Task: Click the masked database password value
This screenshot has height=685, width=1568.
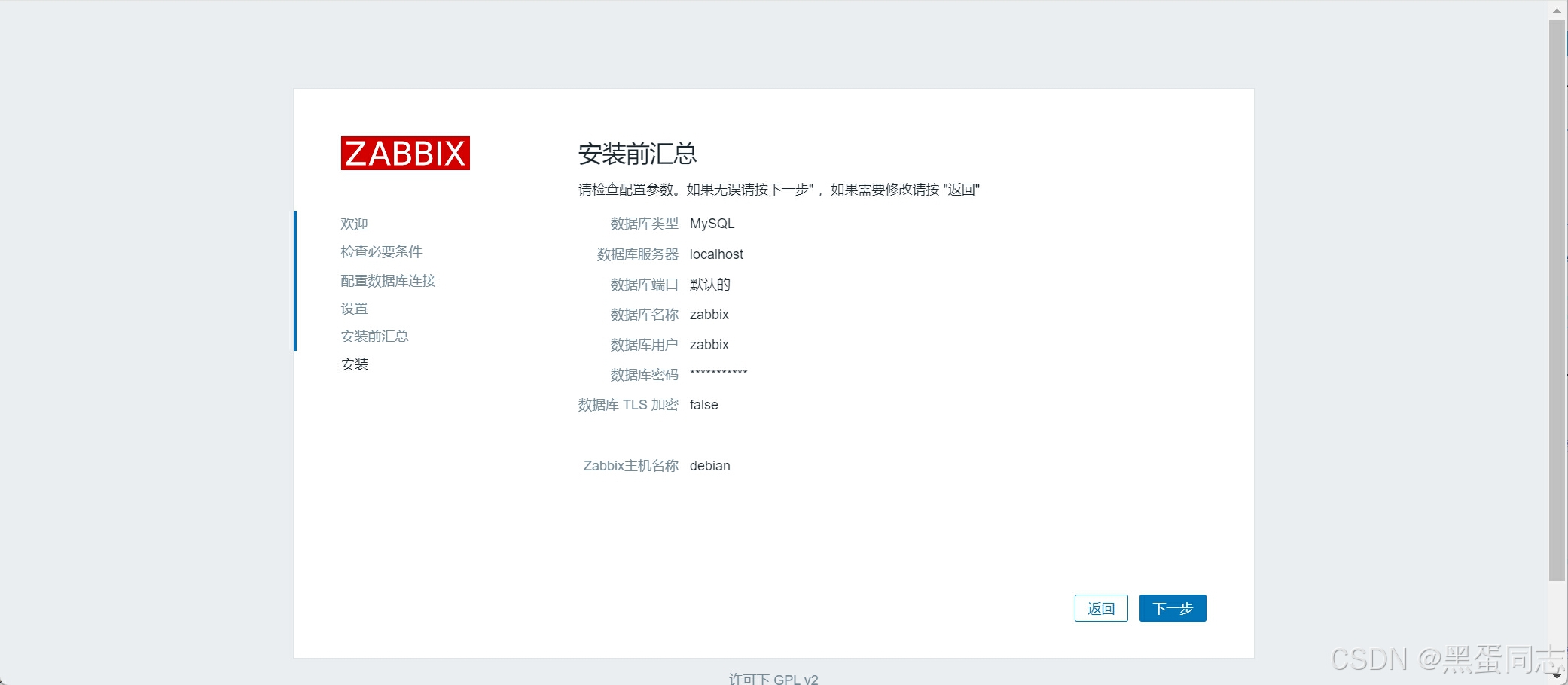Action: pos(718,373)
